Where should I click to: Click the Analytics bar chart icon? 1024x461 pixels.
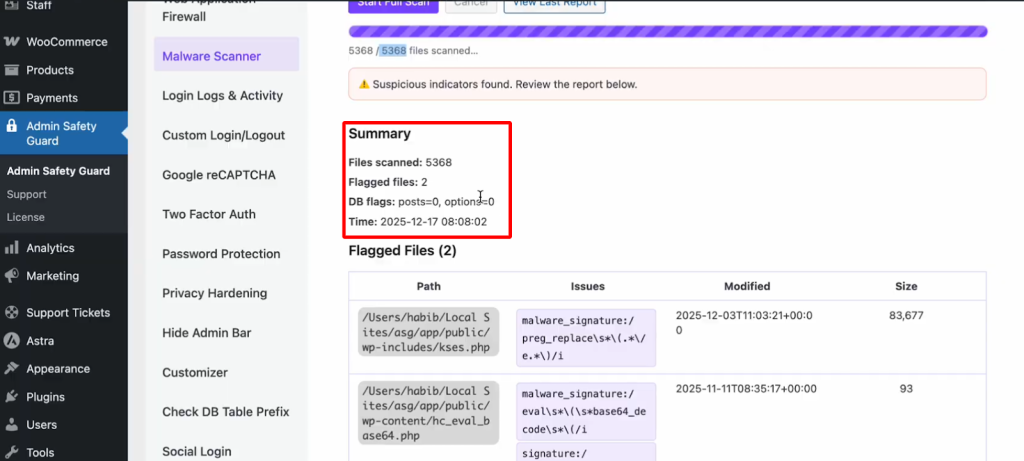tap(11, 248)
